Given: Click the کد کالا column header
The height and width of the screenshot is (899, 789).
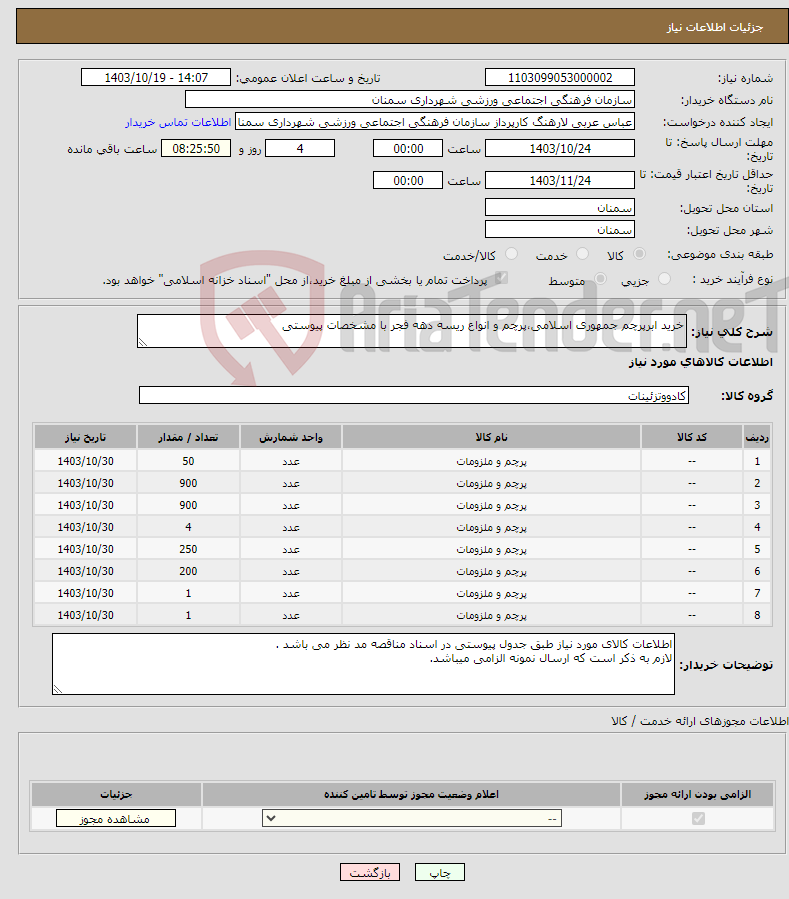Looking at the screenshot, I should pos(692,437).
